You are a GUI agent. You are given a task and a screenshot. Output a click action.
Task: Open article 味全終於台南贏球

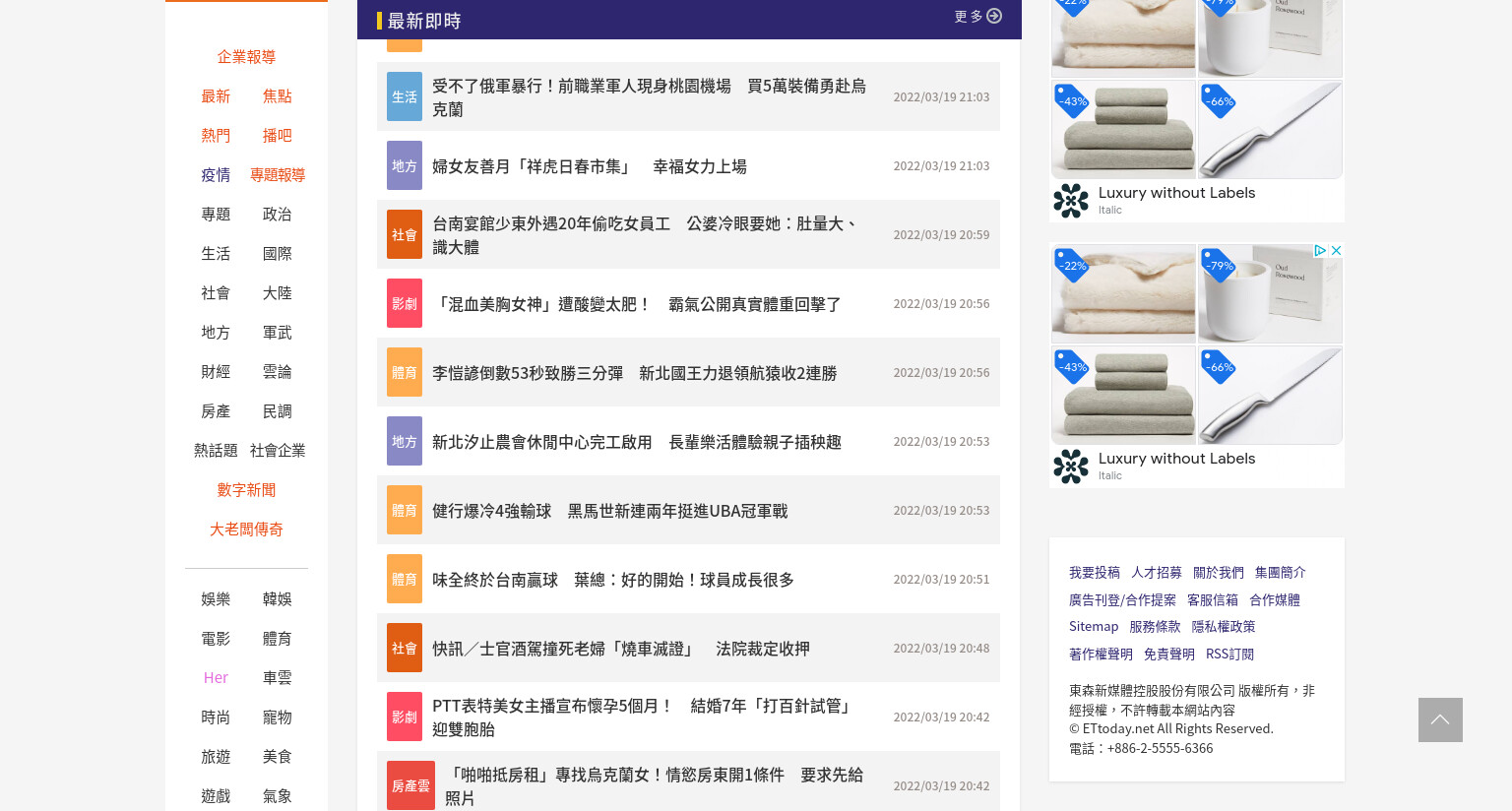[x=612, y=580]
